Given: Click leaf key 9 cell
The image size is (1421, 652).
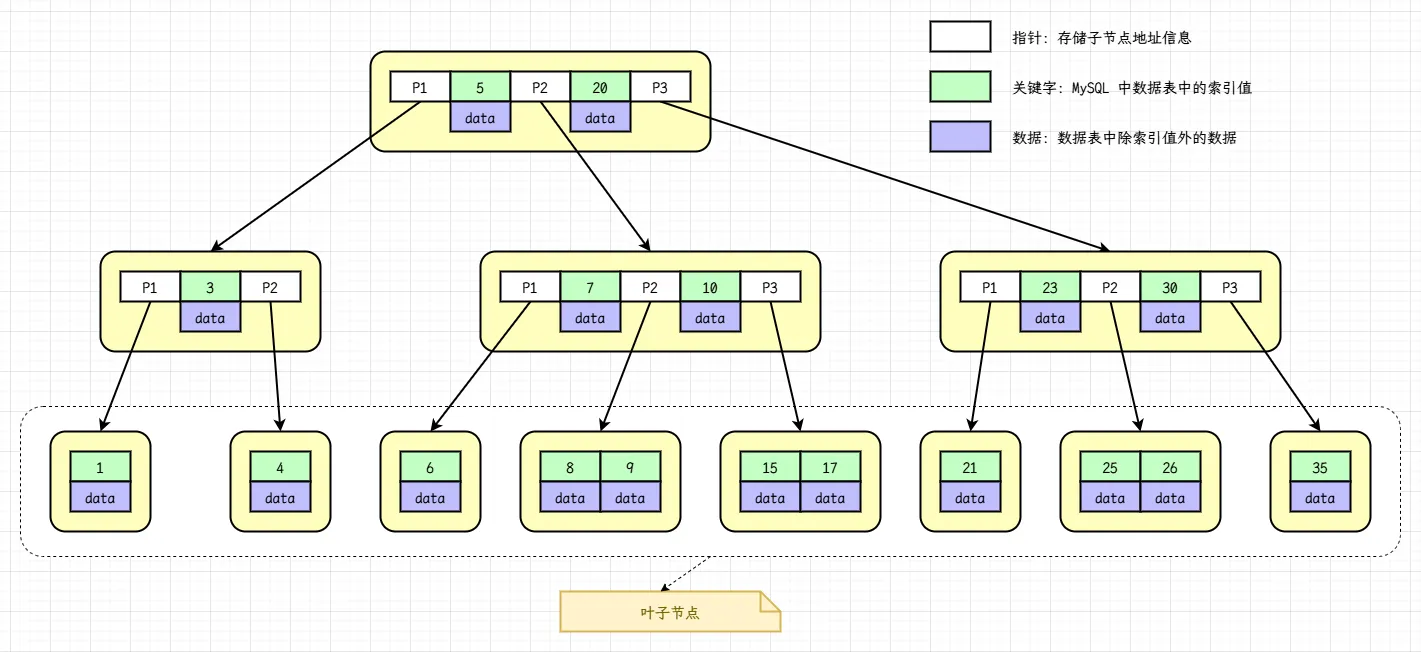Looking at the screenshot, I should [x=631, y=467].
